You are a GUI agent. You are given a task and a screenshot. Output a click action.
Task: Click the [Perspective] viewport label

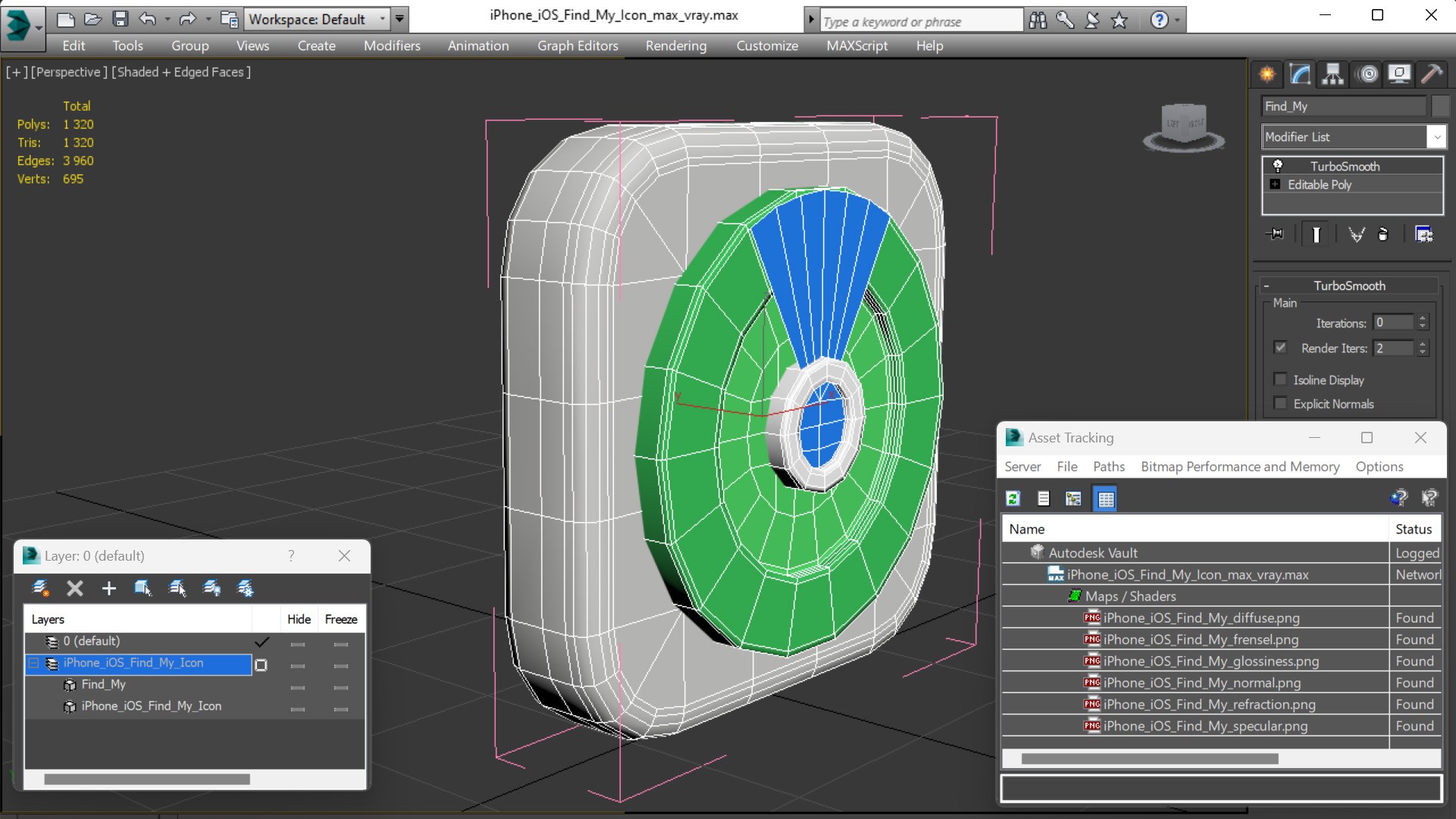(x=69, y=72)
